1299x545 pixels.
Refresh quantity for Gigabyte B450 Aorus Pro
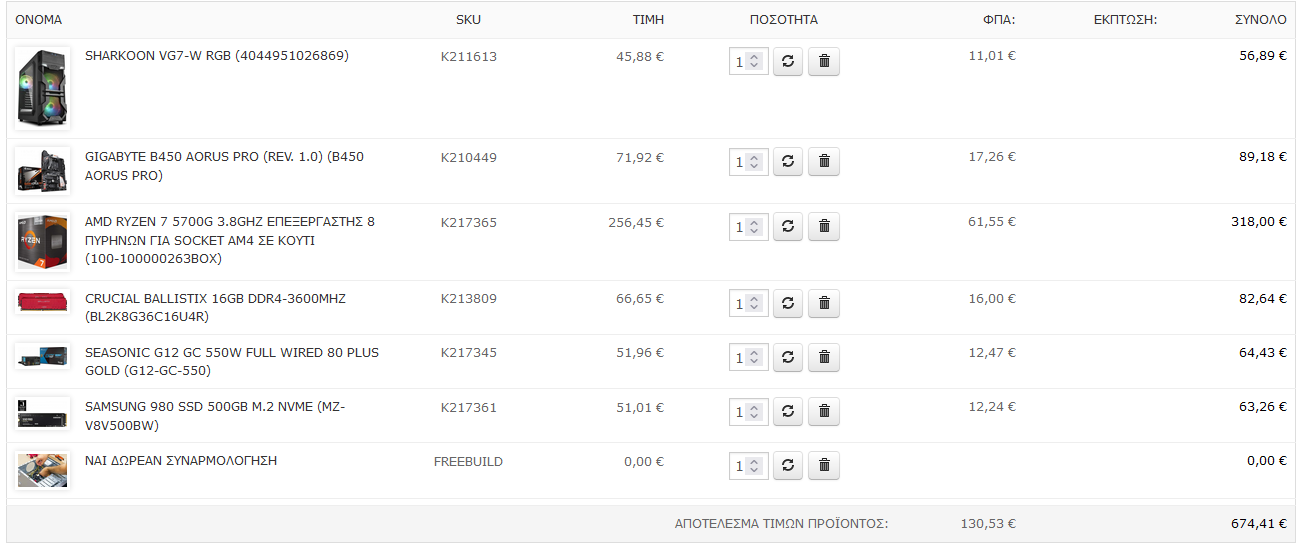pyautogui.click(x=788, y=162)
